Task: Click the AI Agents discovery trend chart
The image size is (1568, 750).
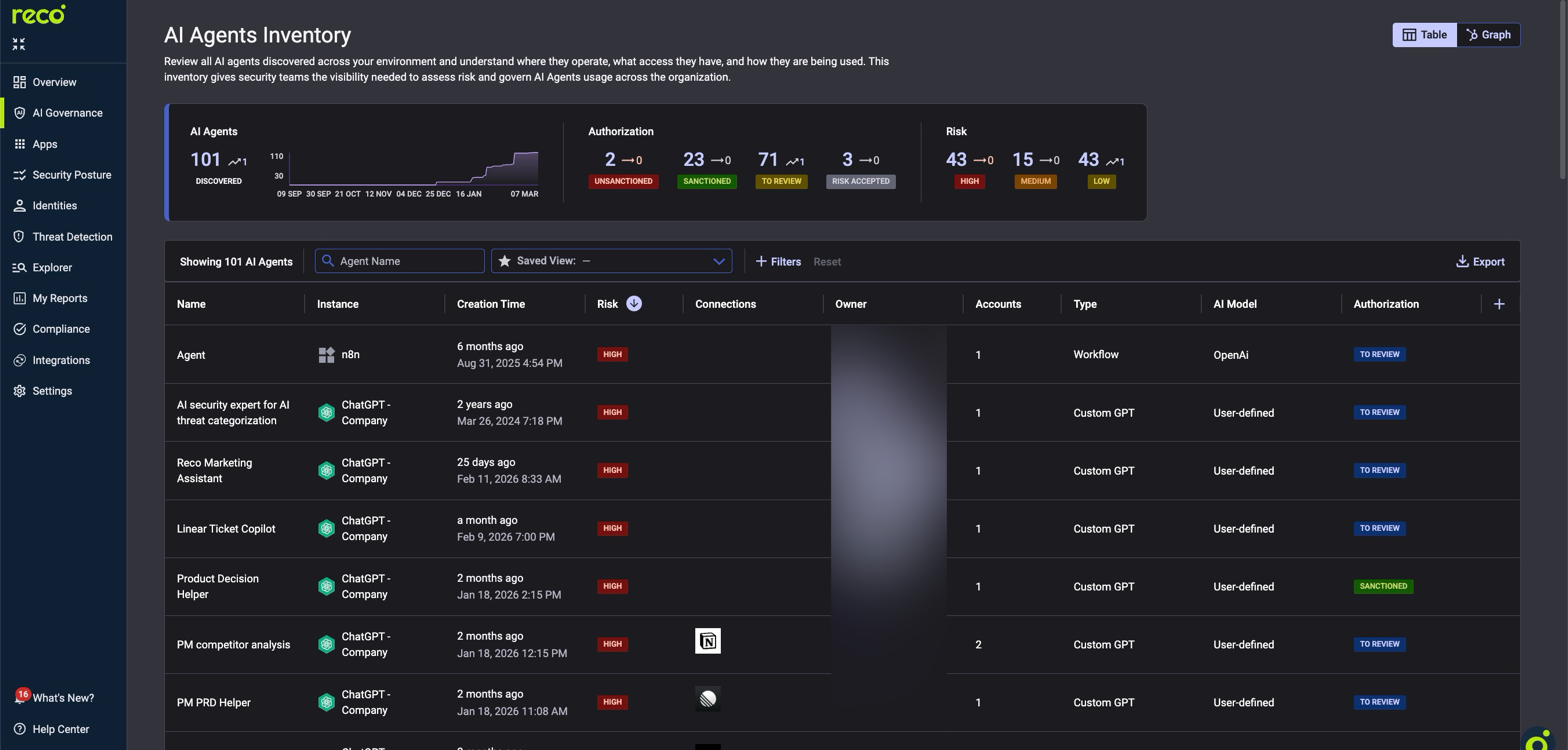Action: pos(413,168)
